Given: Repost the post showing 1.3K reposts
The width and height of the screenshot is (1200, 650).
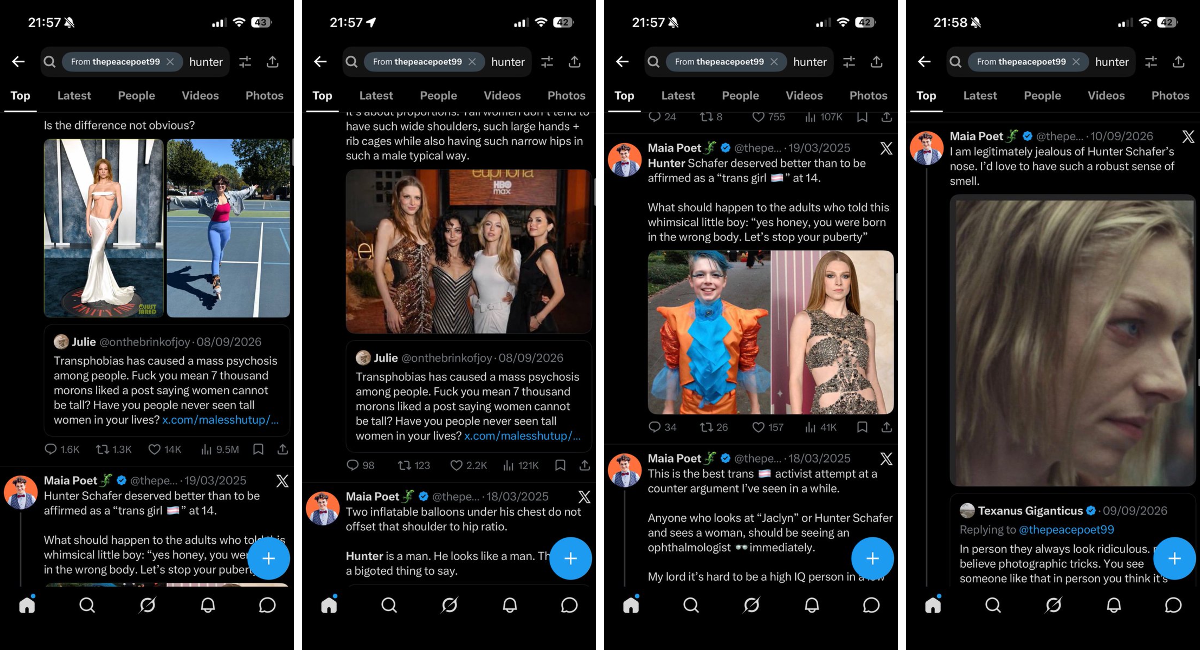Looking at the screenshot, I should click(113, 450).
